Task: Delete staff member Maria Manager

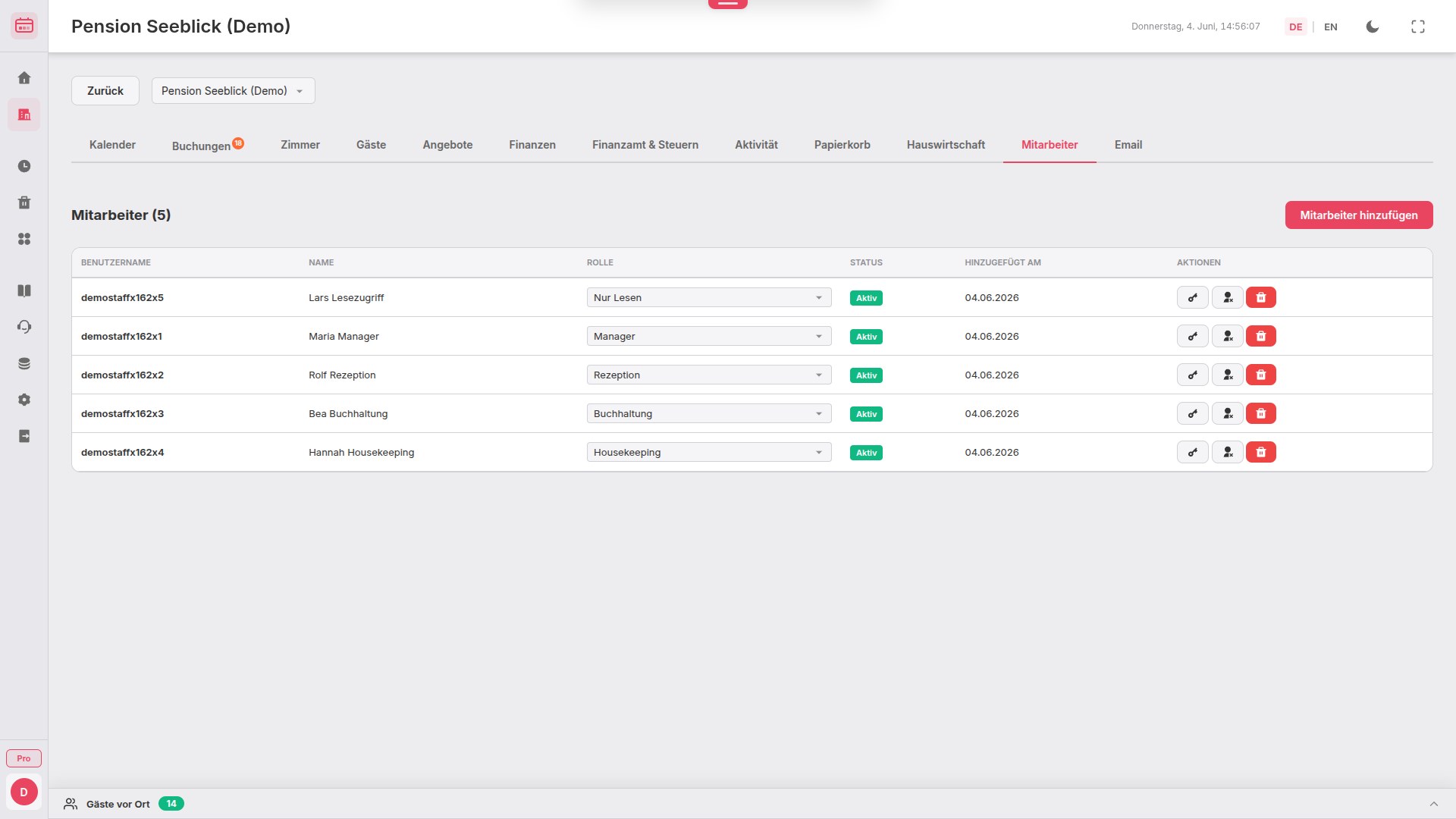Action: tap(1260, 336)
